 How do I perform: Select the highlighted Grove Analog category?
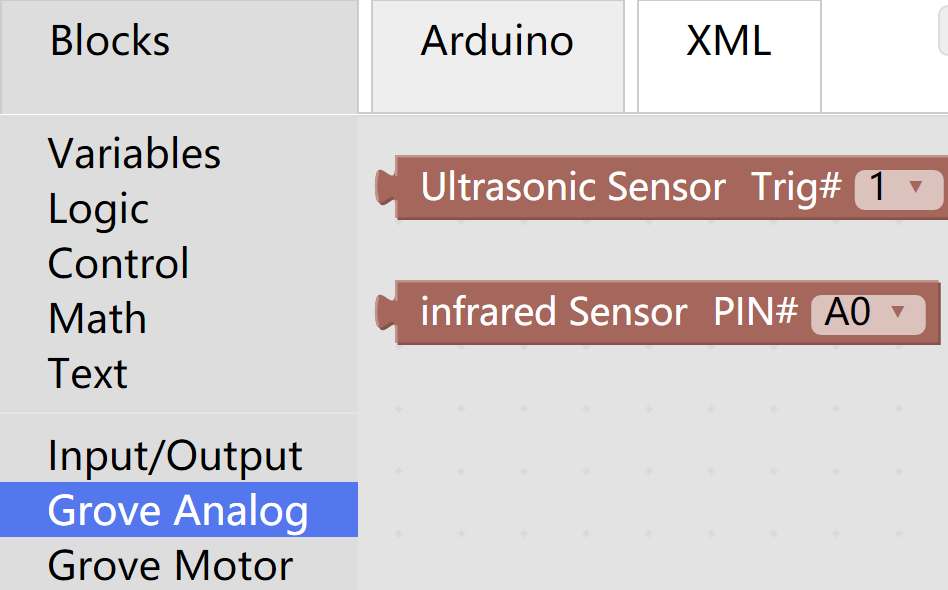pos(178,510)
